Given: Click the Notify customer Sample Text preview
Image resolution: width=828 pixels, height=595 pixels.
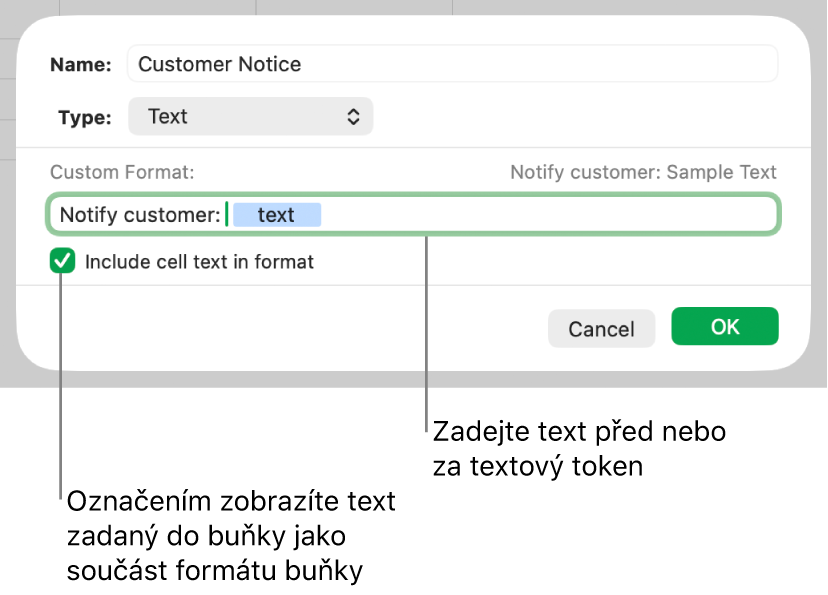Looking at the screenshot, I should tap(641, 171).
